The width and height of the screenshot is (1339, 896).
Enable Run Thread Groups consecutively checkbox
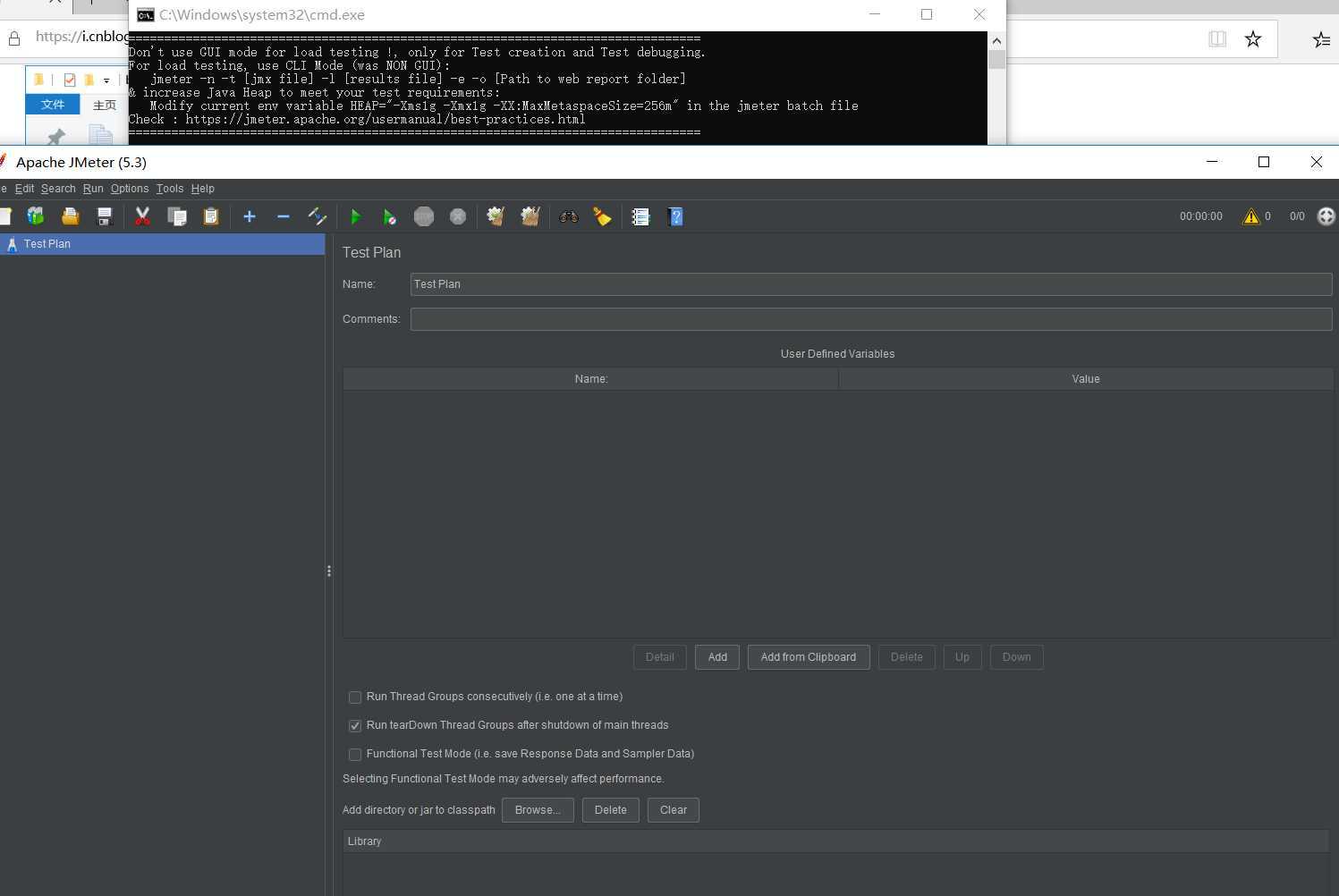355,697
